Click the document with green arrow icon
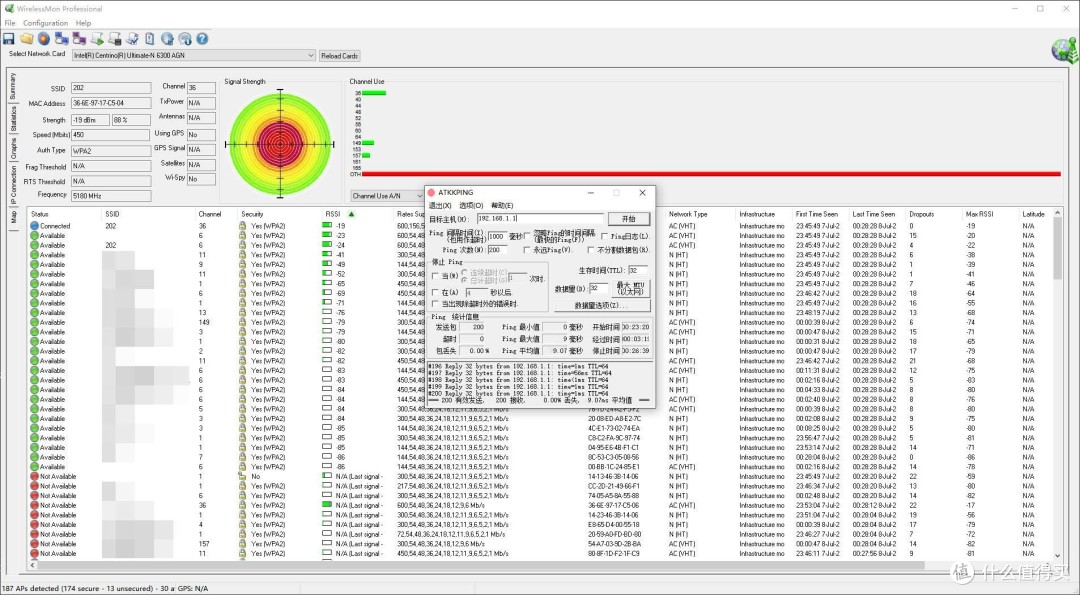The height and width of the screenshot is (595, 1080). pyautogui.click(x=97, y=39)
